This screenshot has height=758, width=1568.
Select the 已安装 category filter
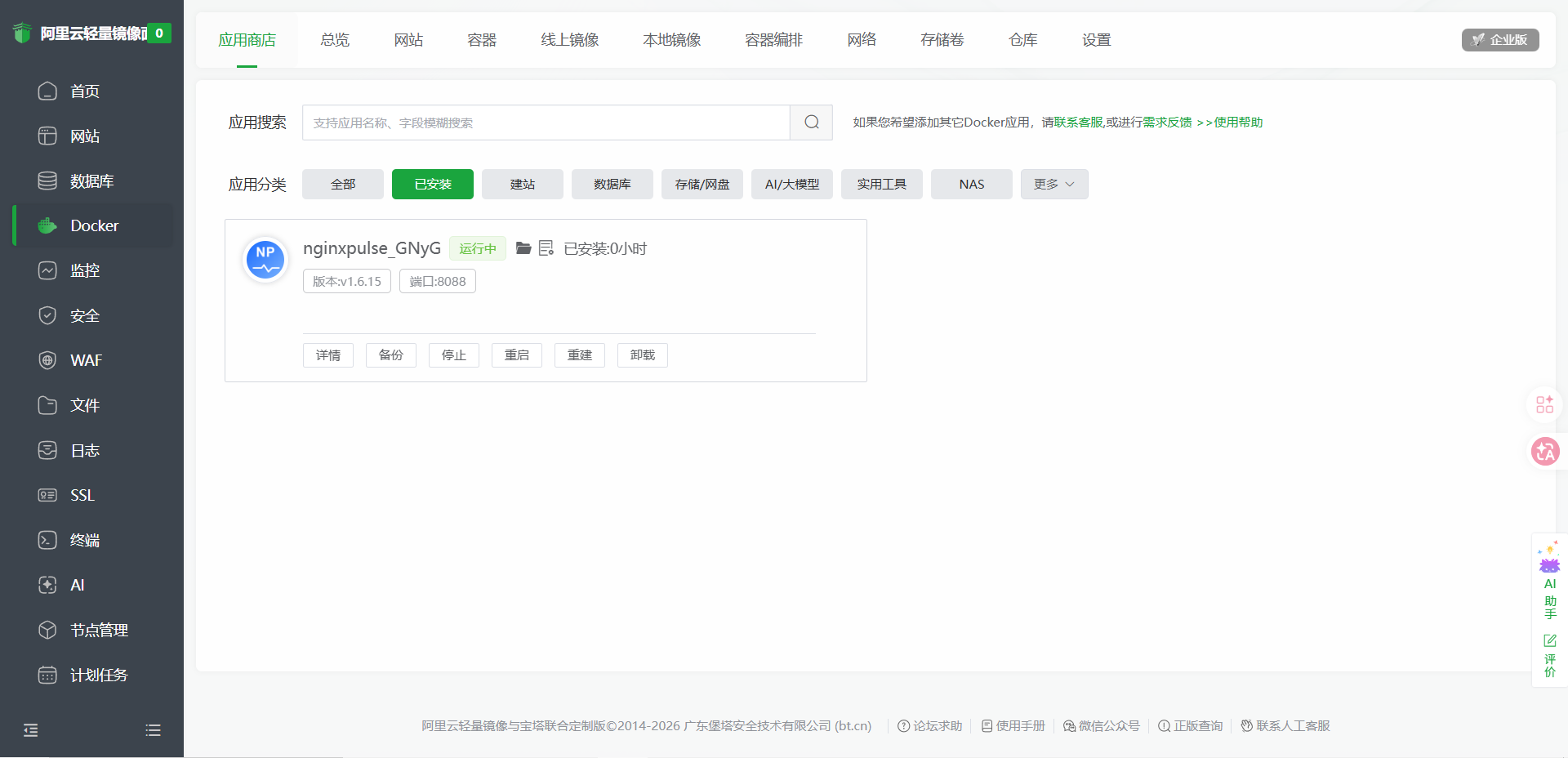(433, 184)
